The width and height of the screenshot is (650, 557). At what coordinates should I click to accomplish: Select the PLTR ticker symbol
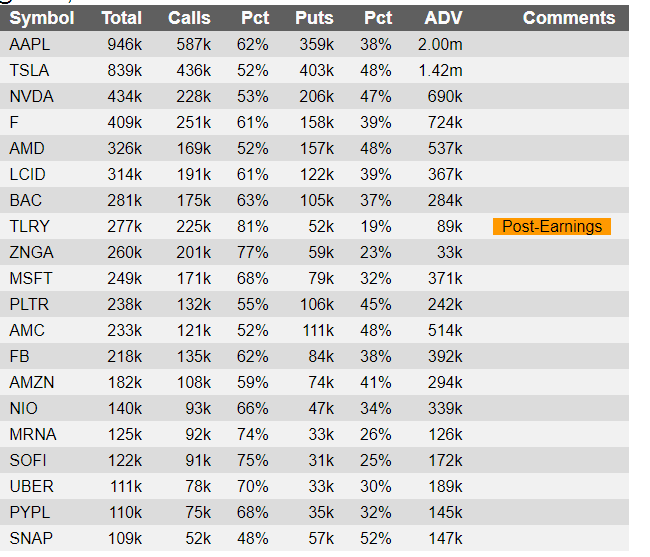click(x=29, y=305)
